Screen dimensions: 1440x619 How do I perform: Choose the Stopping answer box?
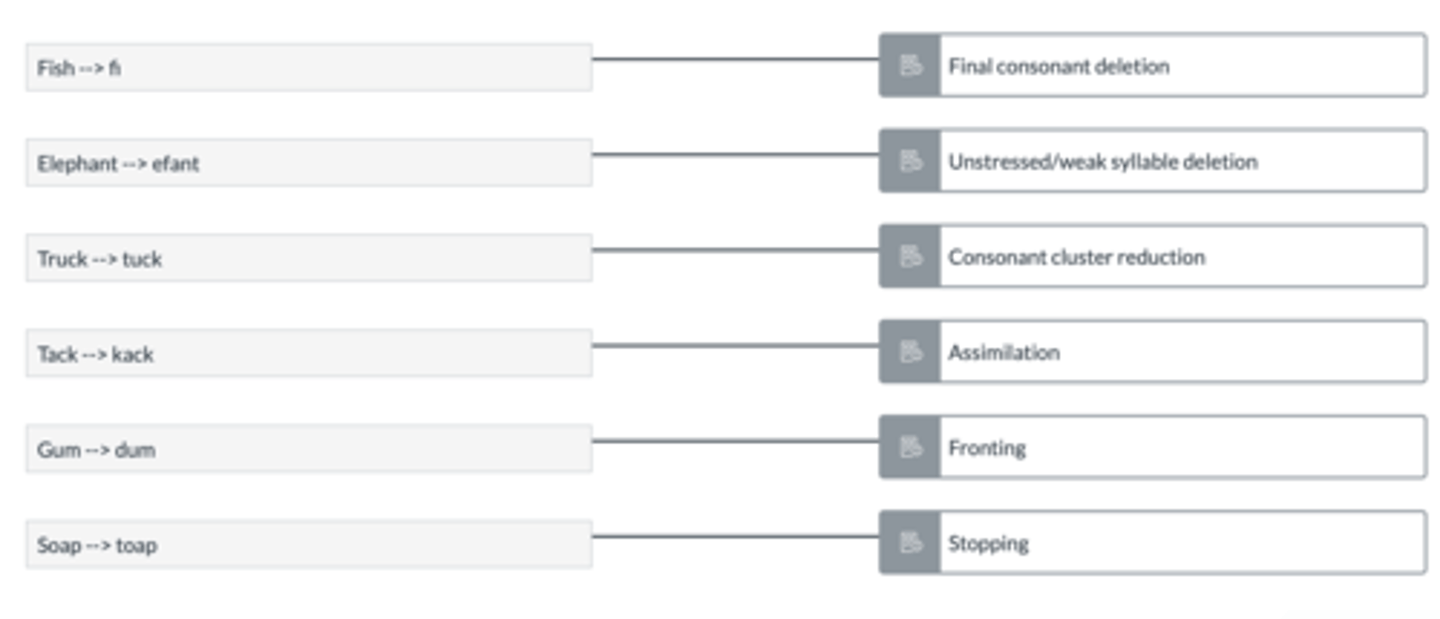(1153, 543)
